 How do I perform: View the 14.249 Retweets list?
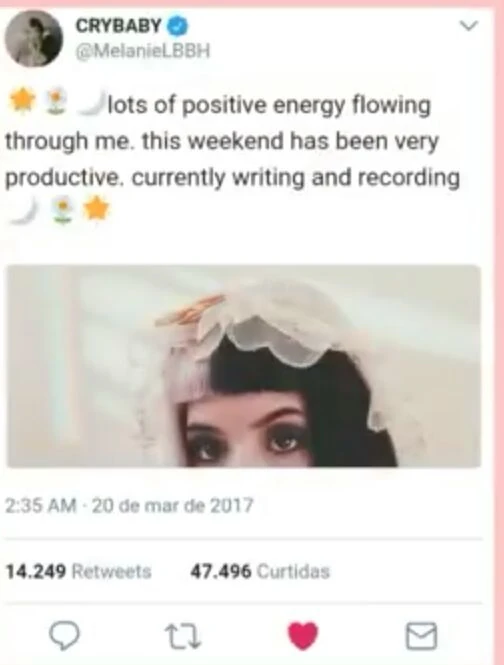78,571
